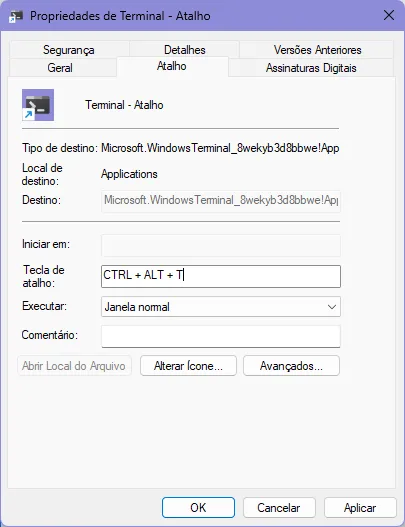Select the Atalho tab
Image resolution: width=405 pixels, height=527 pixels.
tap(172, 66)
